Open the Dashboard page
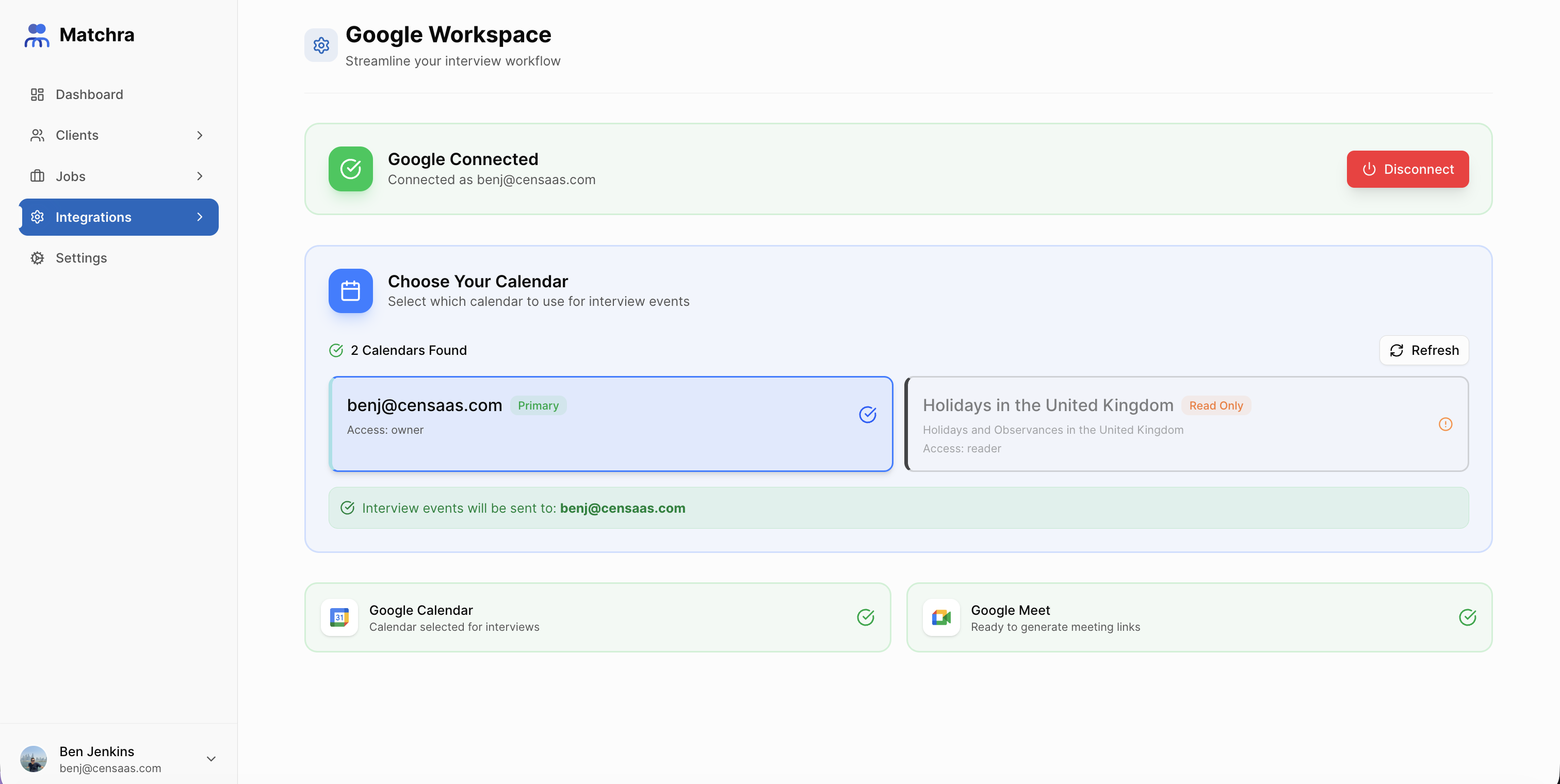 [89, 94]
